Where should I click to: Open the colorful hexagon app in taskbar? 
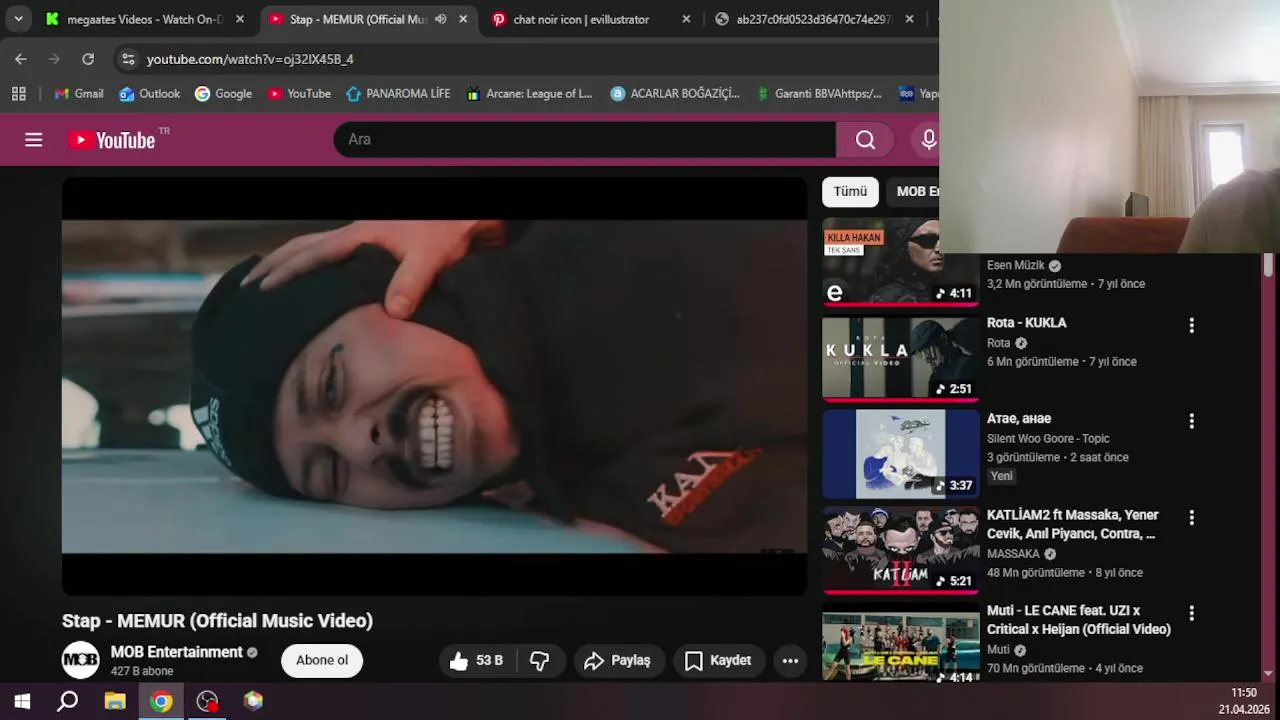253,701
